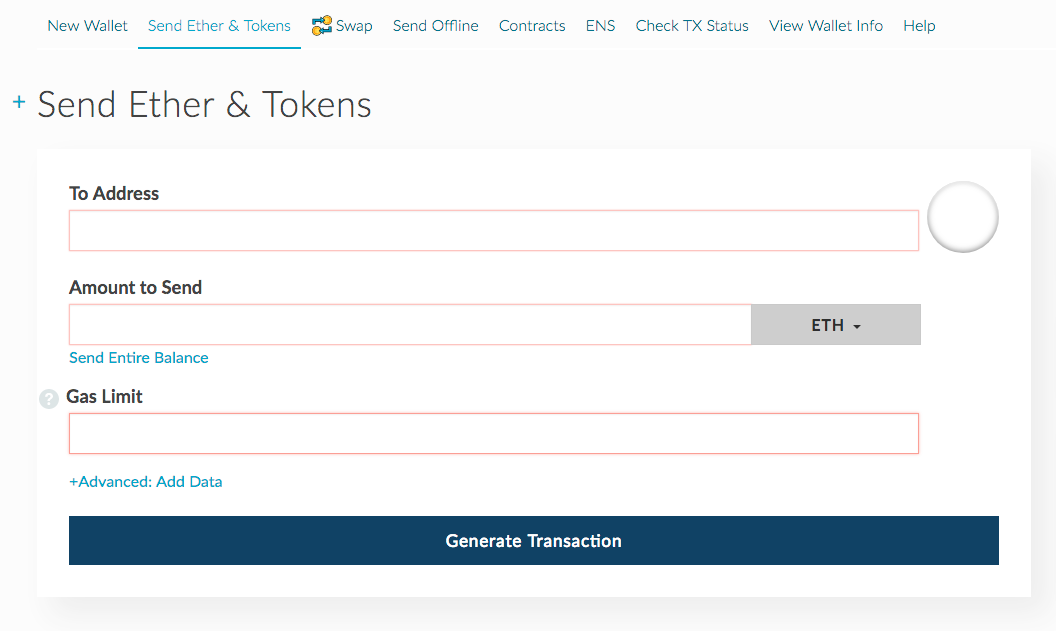Focus the Gas Limit input field
The width and height of the screenshot is (1056, 631).
point(494,433)
